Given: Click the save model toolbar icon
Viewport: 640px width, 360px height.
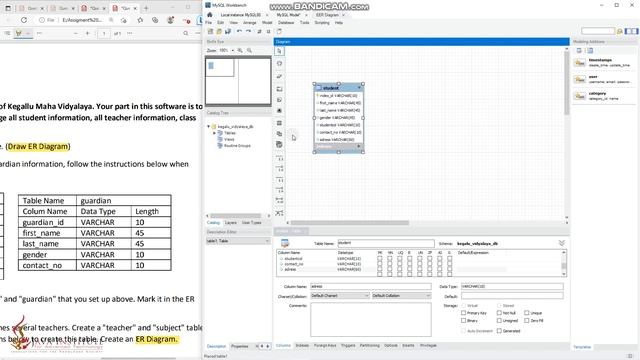Looking at the screenshot, I should [x=228, y=31].
